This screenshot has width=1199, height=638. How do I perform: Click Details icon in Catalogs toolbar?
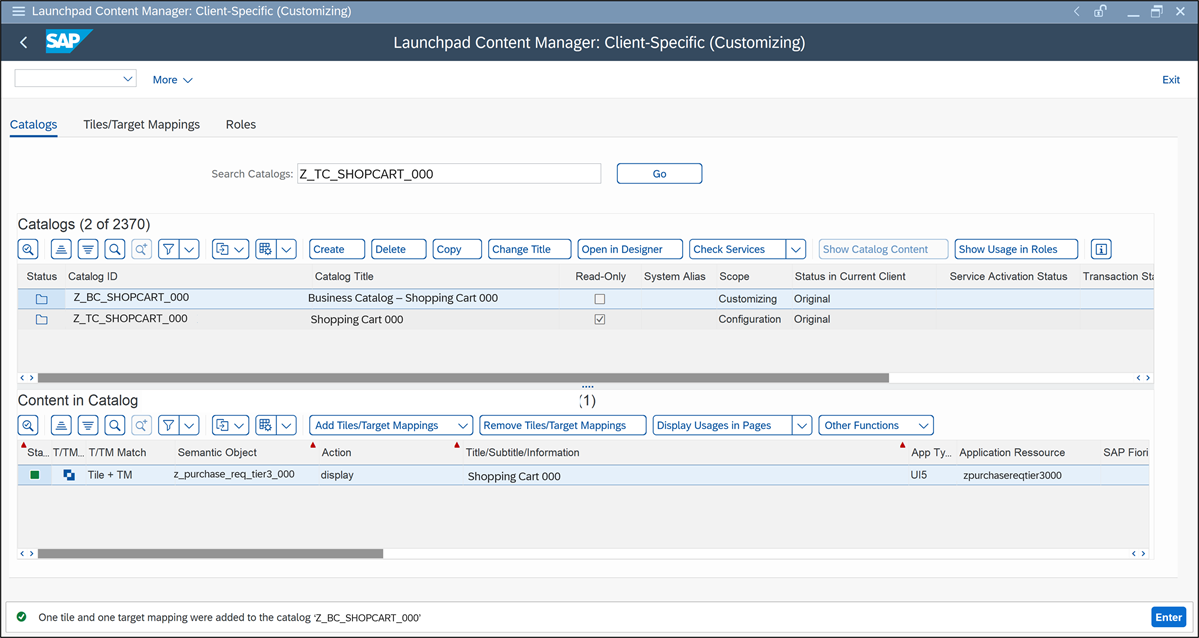tap(28, 249)
